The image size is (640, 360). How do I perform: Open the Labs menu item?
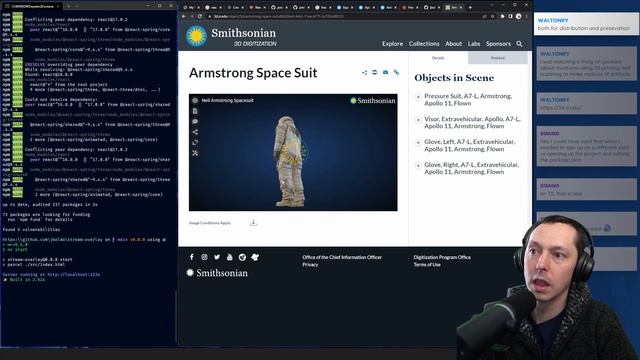pos(474,44)
